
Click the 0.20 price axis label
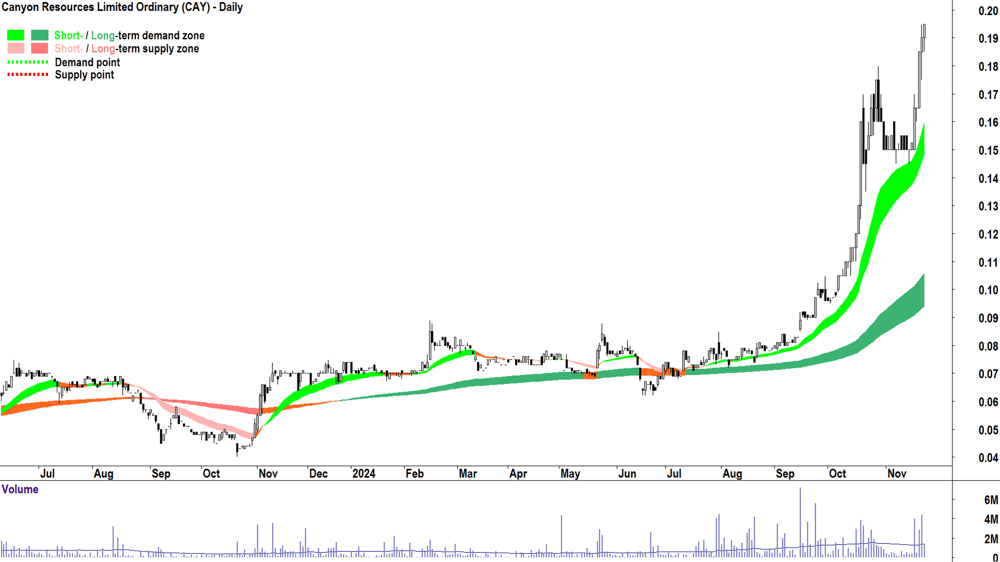pos(988,11)
